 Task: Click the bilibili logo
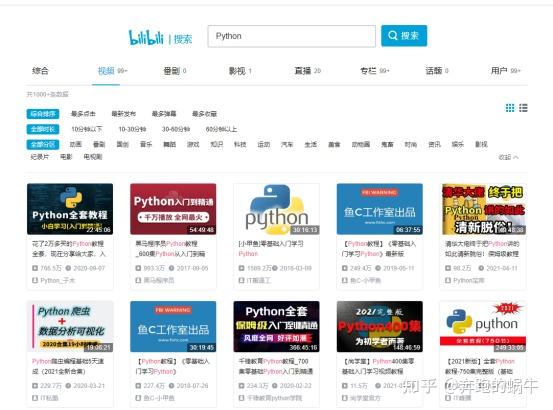coord(146,37)
